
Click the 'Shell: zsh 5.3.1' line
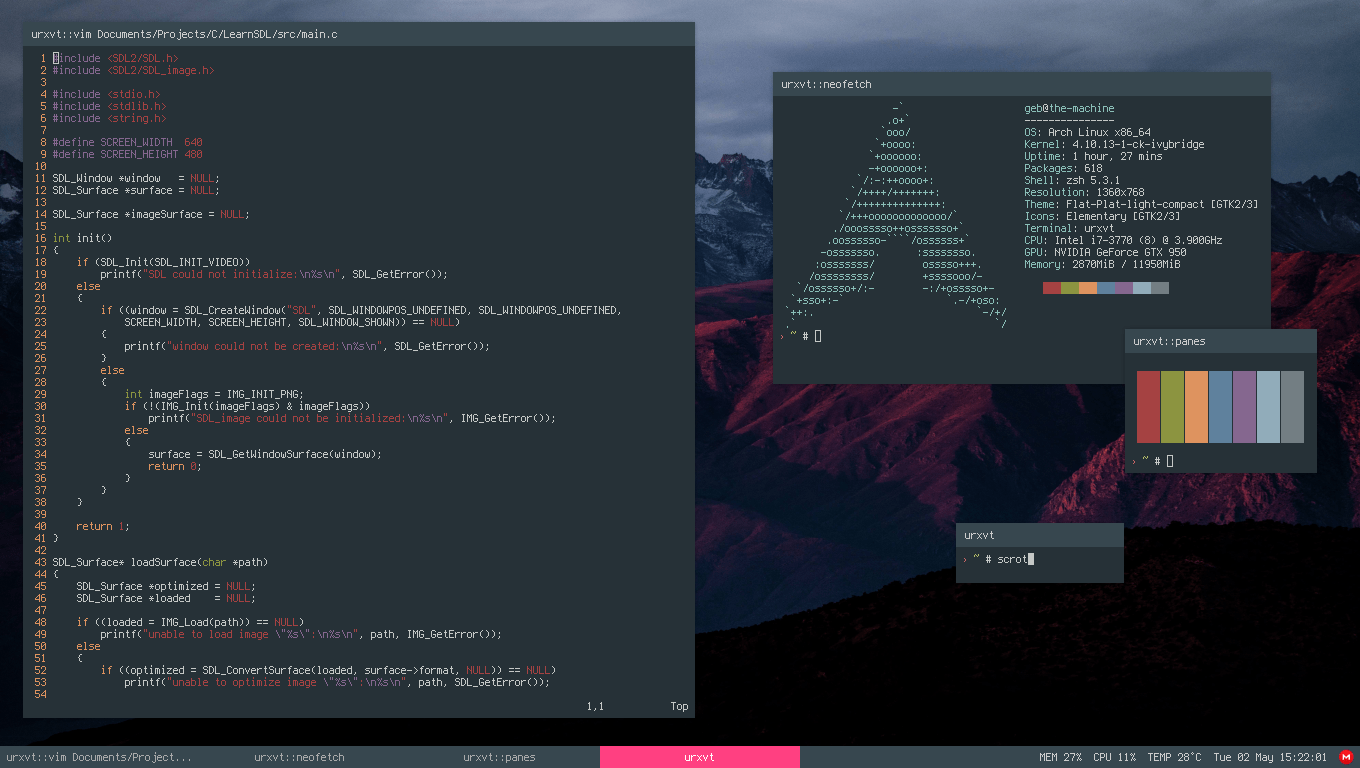1072,180
